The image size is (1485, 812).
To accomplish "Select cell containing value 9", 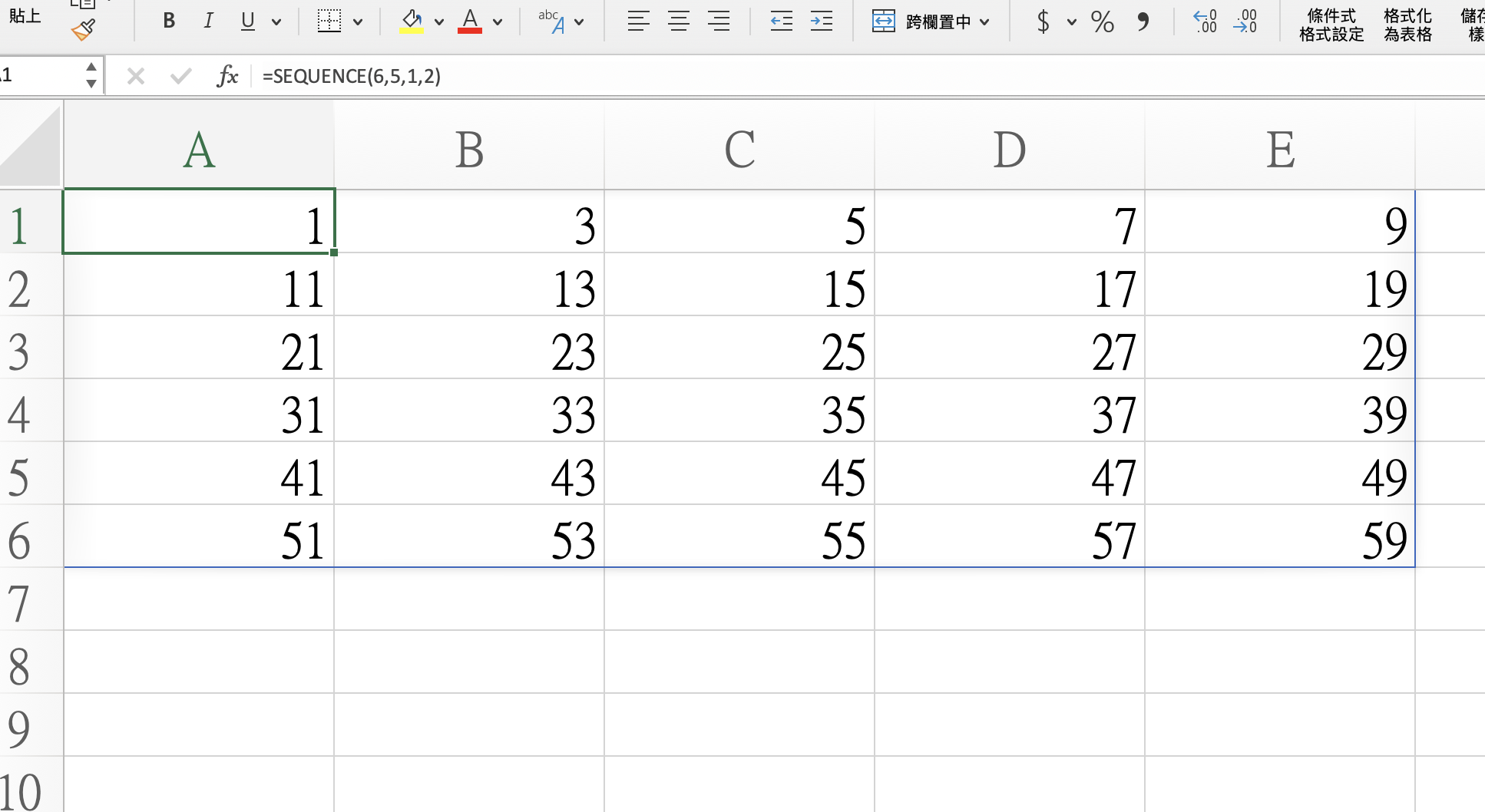I will [x=1280, y=222].
